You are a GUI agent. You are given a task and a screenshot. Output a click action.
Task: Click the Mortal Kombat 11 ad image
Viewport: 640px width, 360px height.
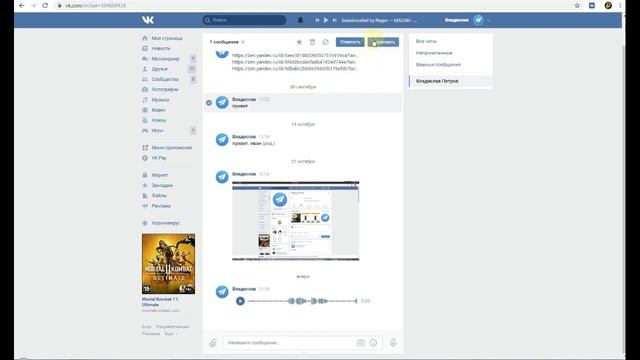point(168,264)
